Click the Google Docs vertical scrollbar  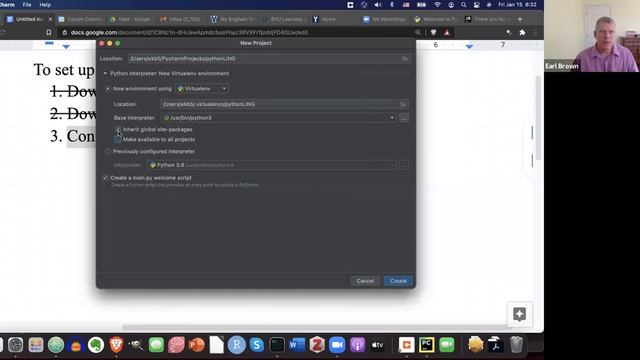pos(539,118)
